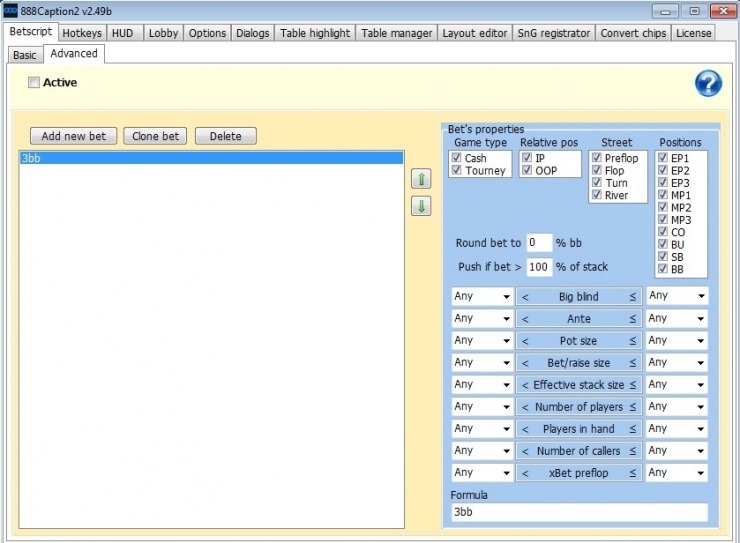This screenshot has width=740, height=543.
Task: Toggle the BU position checkbox
Action: tap(663, 244)
